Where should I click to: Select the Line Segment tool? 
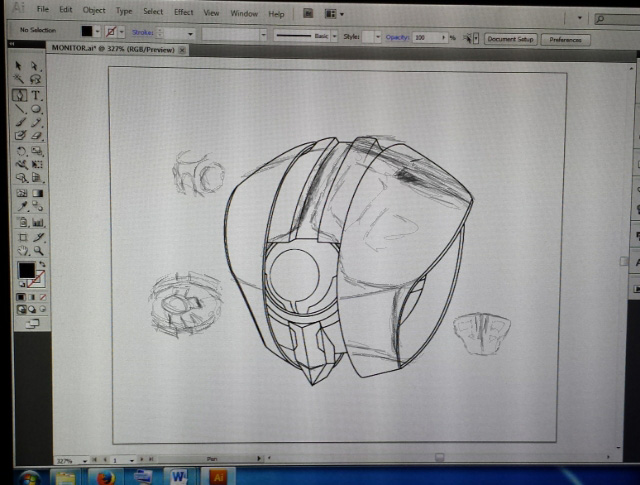point(20,109)
